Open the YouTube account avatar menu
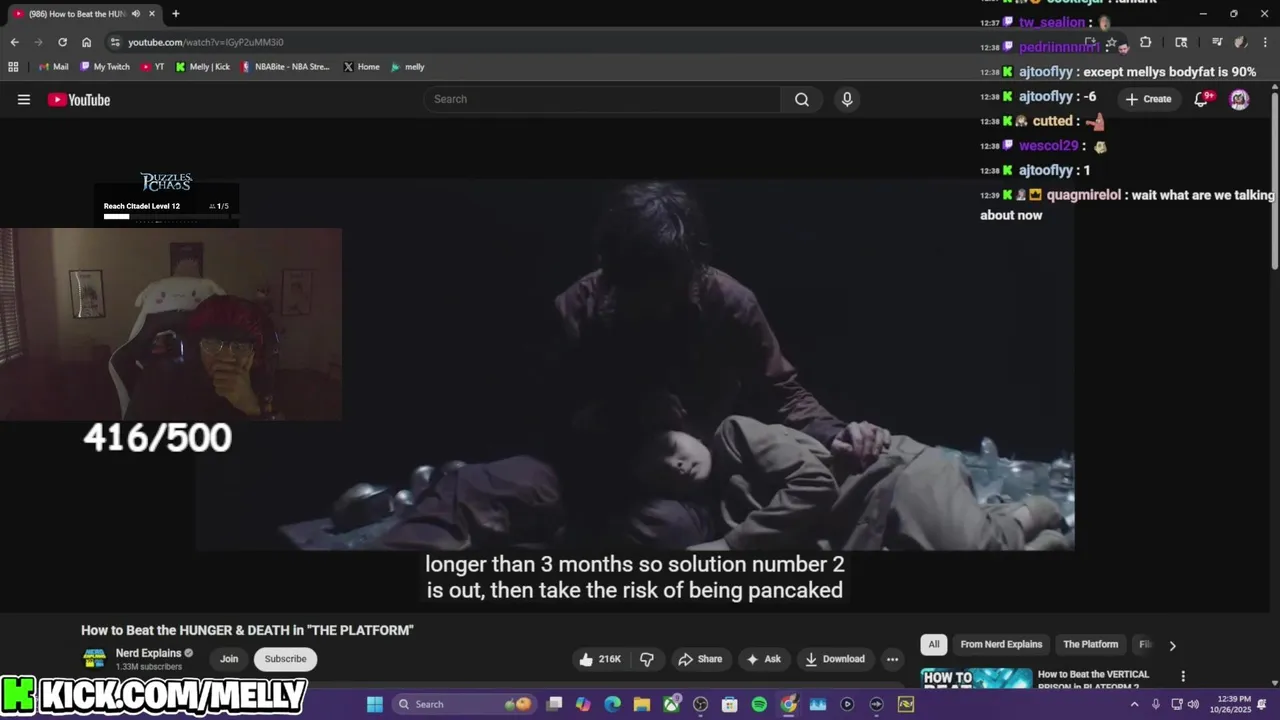This screenshot has height=720, width=1280. (x=1239, y=99)
